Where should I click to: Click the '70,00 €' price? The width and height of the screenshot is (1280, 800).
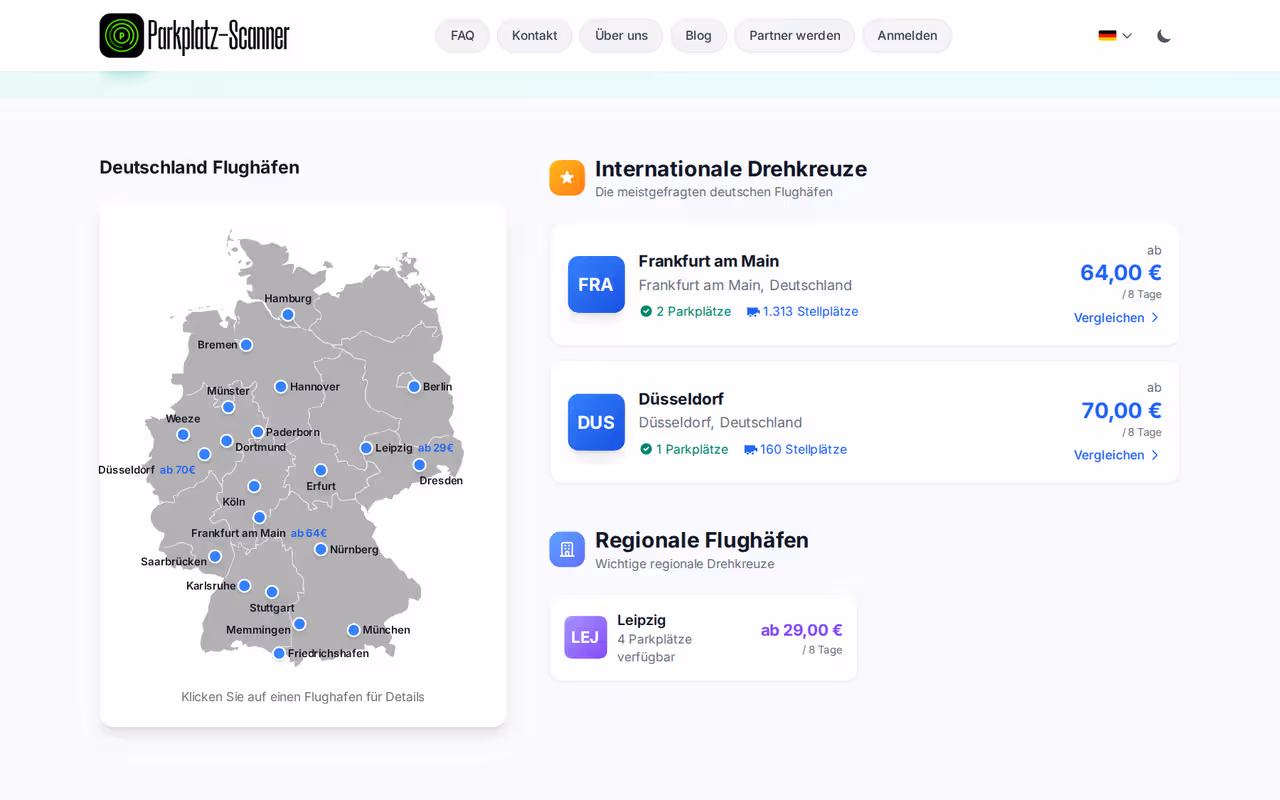click(1121, 410)
